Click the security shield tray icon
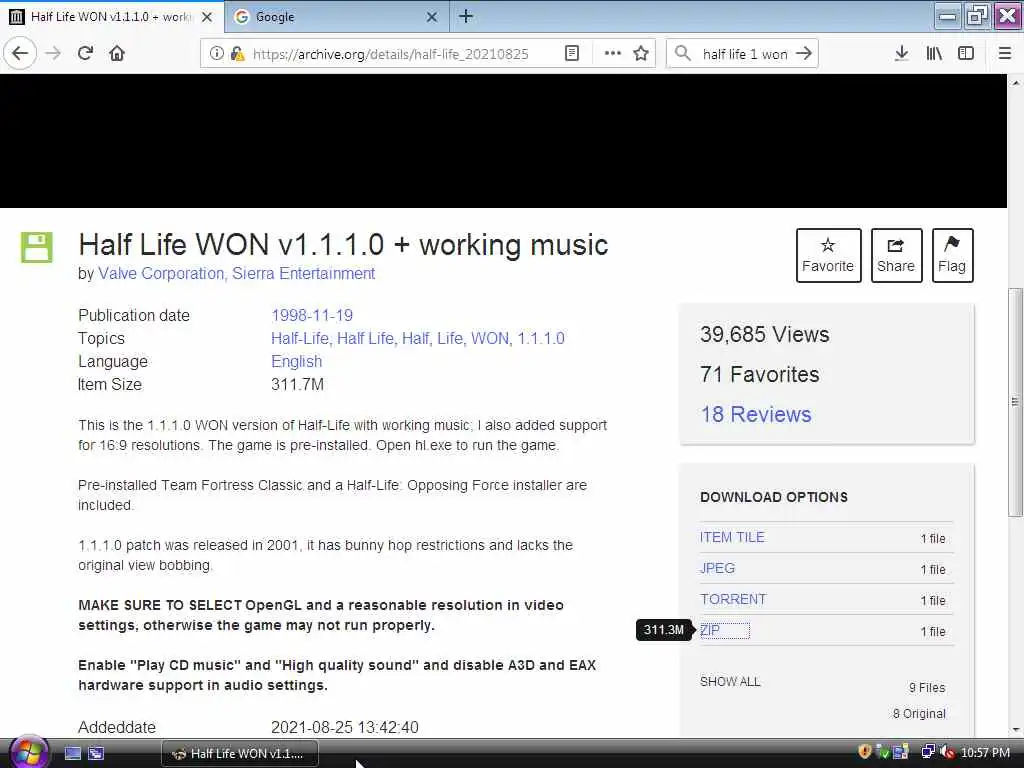This screenshot has height=768, width=1024. coord(865,752)
